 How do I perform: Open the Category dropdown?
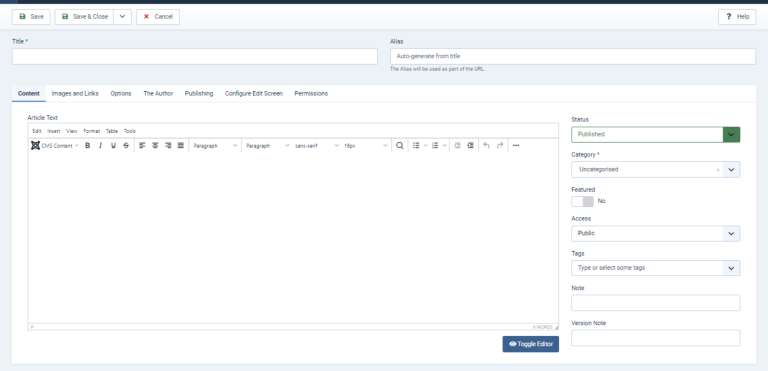click(x=655, y=170)
